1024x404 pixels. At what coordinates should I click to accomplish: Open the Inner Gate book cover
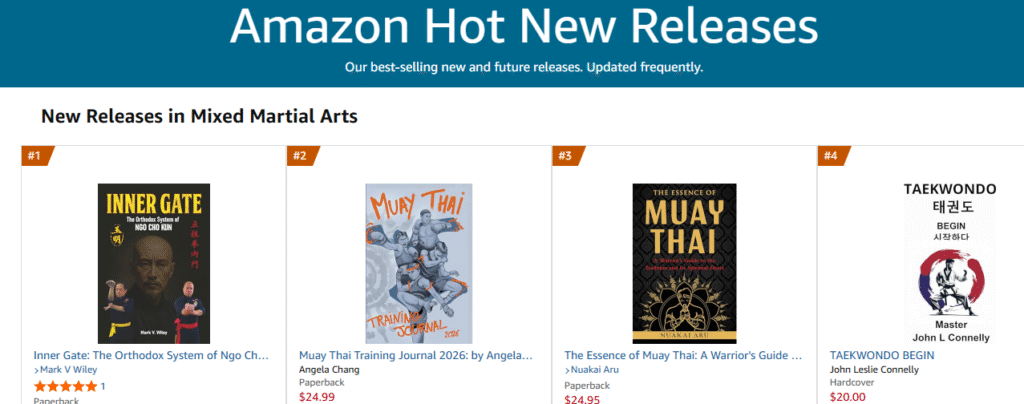pyautogui.click(x=154, y=264)
